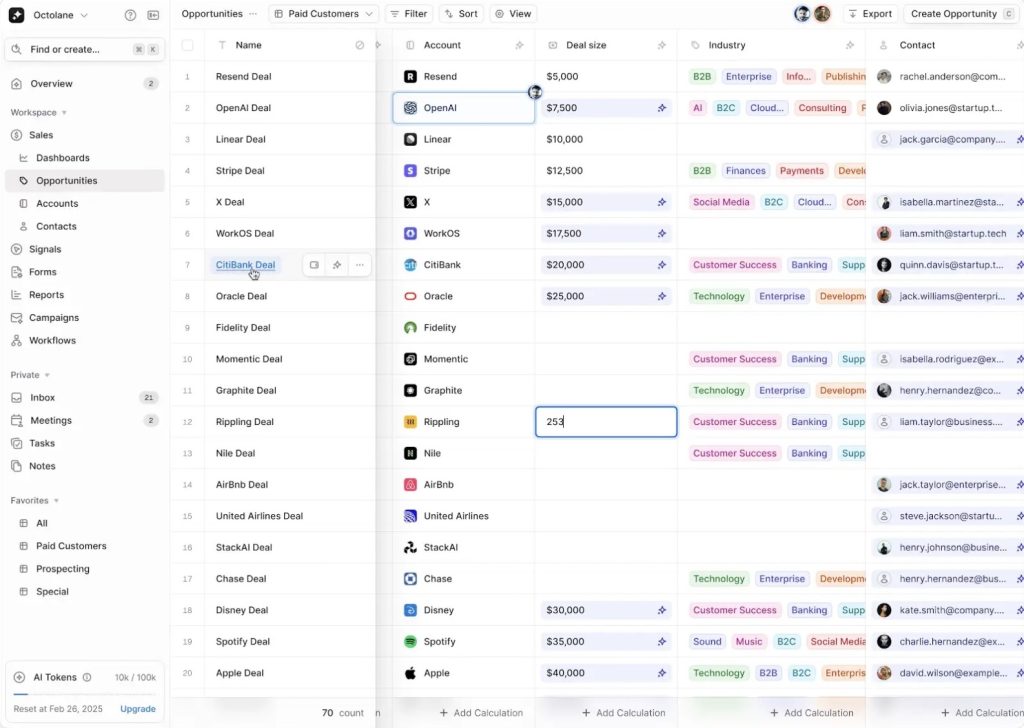The image size is (1024, 728).
Task: Click Add Calculation under the Deal size column
Action: 624,713
